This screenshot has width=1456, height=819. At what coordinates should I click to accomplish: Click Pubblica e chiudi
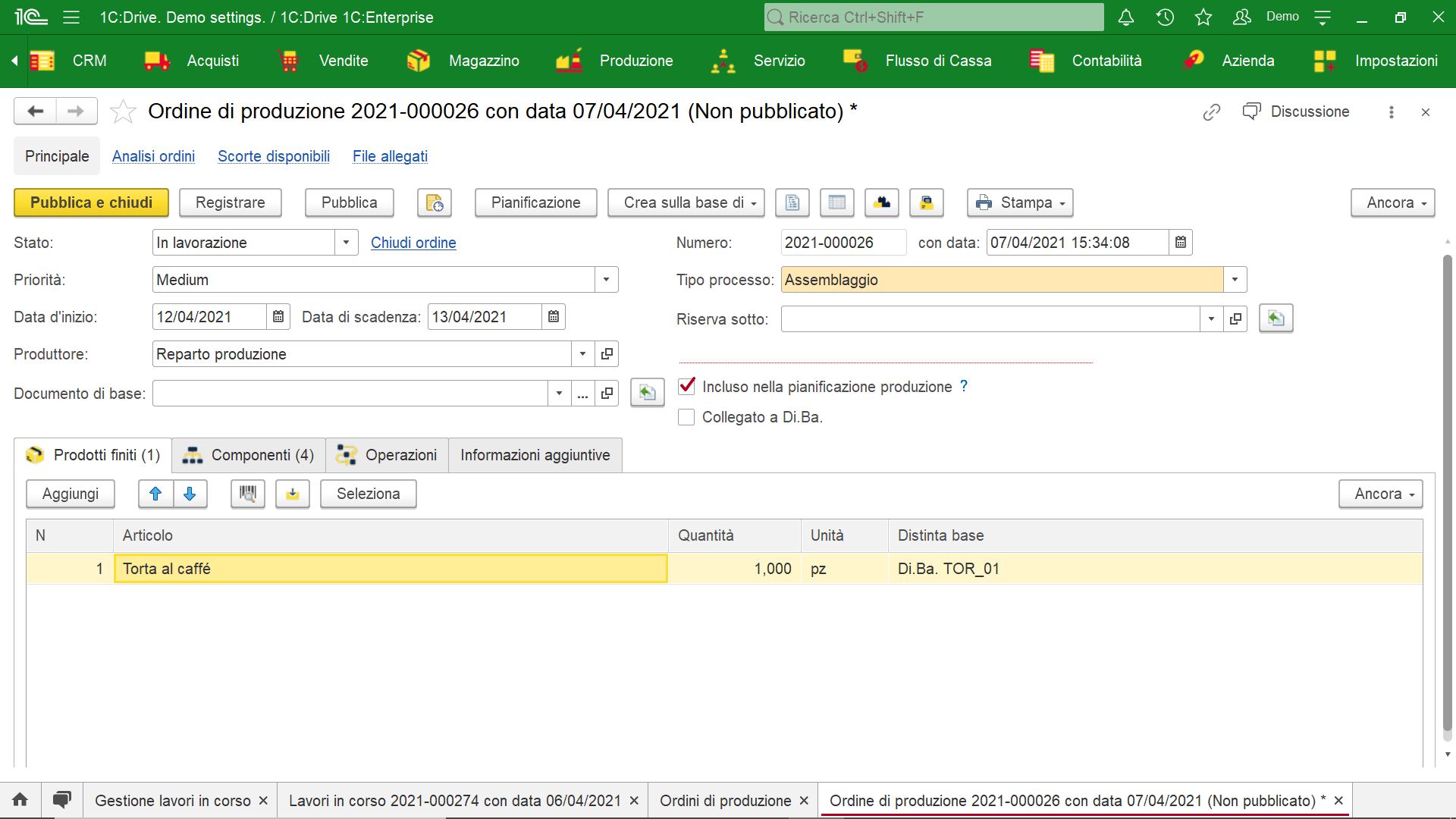pyautogui.click(x=91, y=202)
